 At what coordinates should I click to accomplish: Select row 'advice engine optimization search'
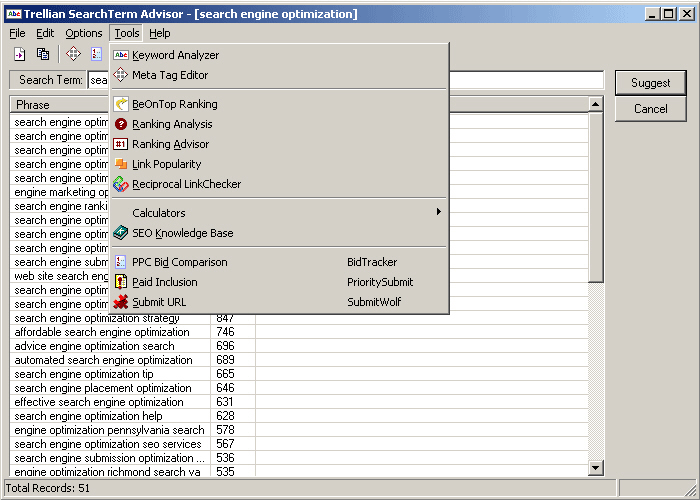[x=299, y=346]
